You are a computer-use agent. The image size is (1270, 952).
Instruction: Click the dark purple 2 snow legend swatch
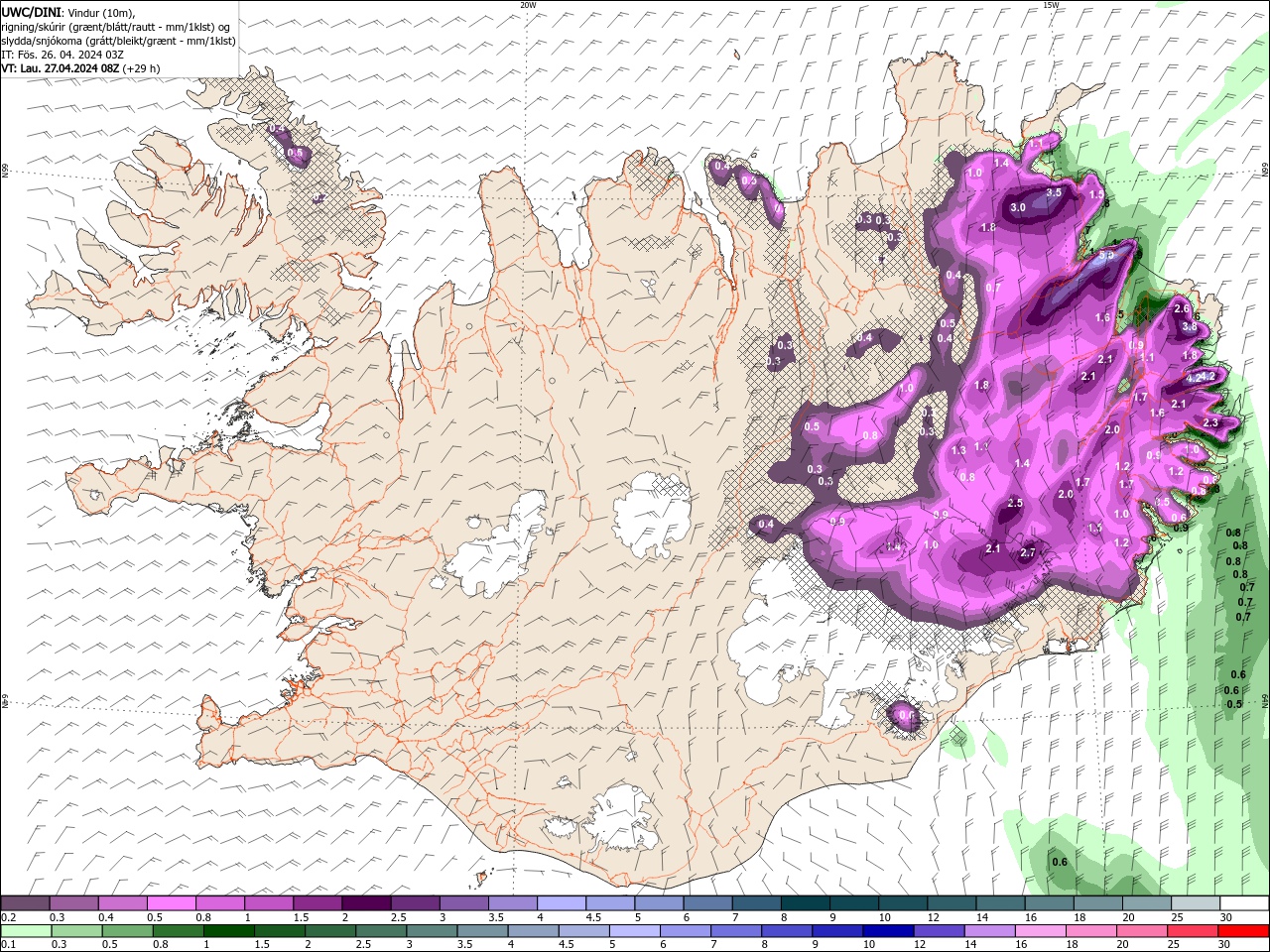pyautogui.click(x=365, y=903)
